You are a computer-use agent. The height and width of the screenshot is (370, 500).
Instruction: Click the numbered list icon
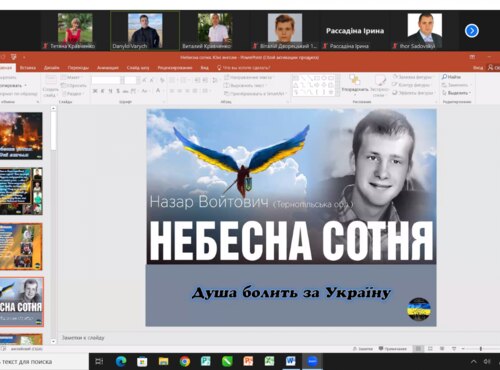coord(183,80)
